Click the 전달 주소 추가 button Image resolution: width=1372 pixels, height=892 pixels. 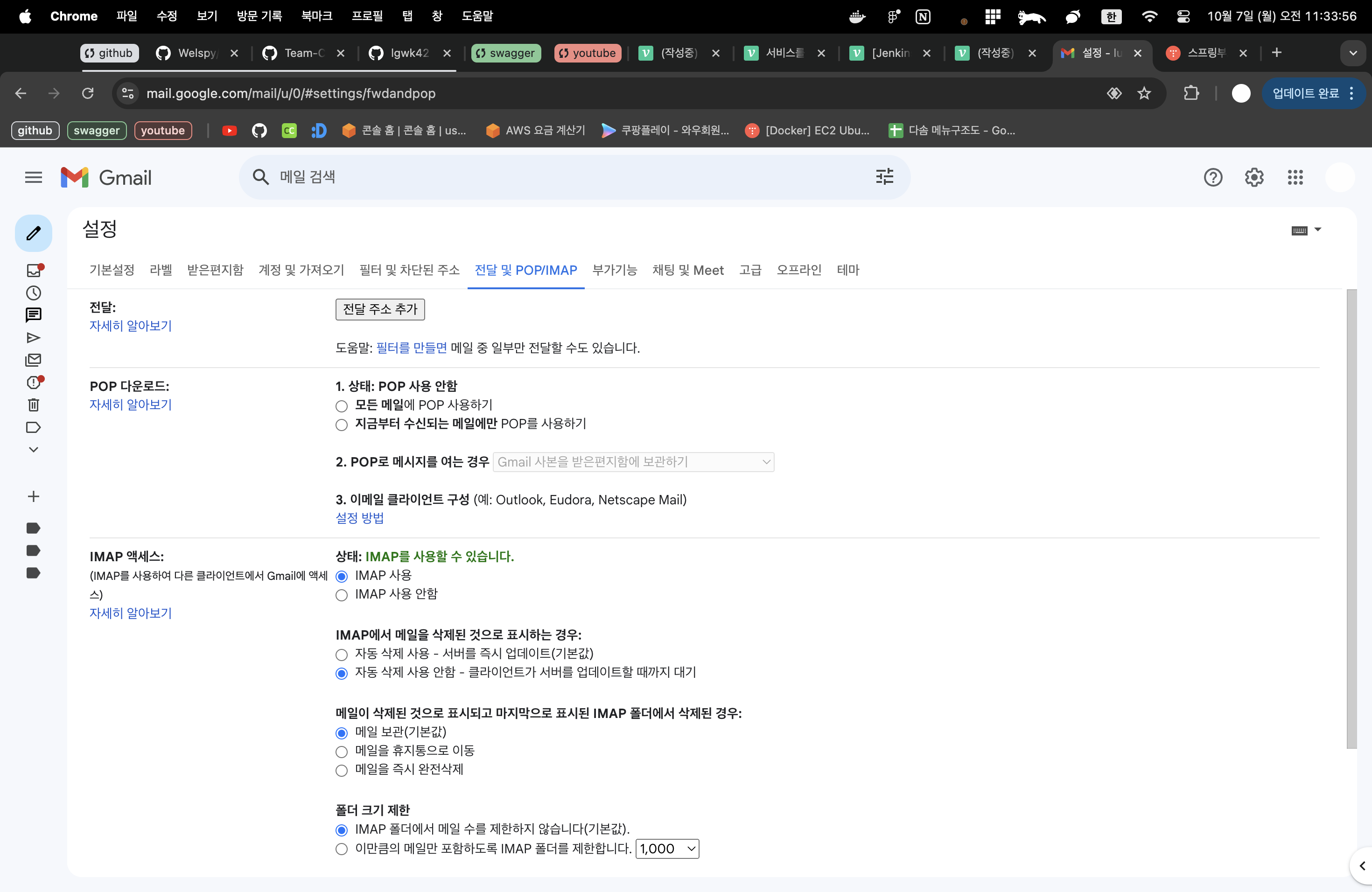tap(380, 309)
